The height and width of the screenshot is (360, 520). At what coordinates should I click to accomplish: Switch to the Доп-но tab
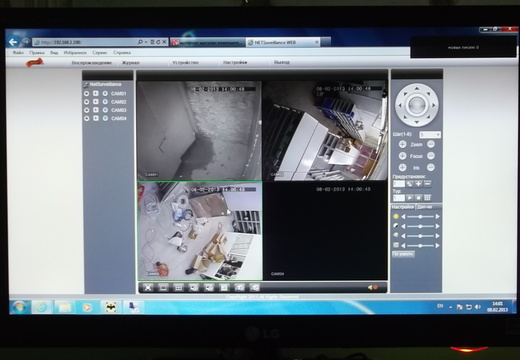(x=425, y=207)
